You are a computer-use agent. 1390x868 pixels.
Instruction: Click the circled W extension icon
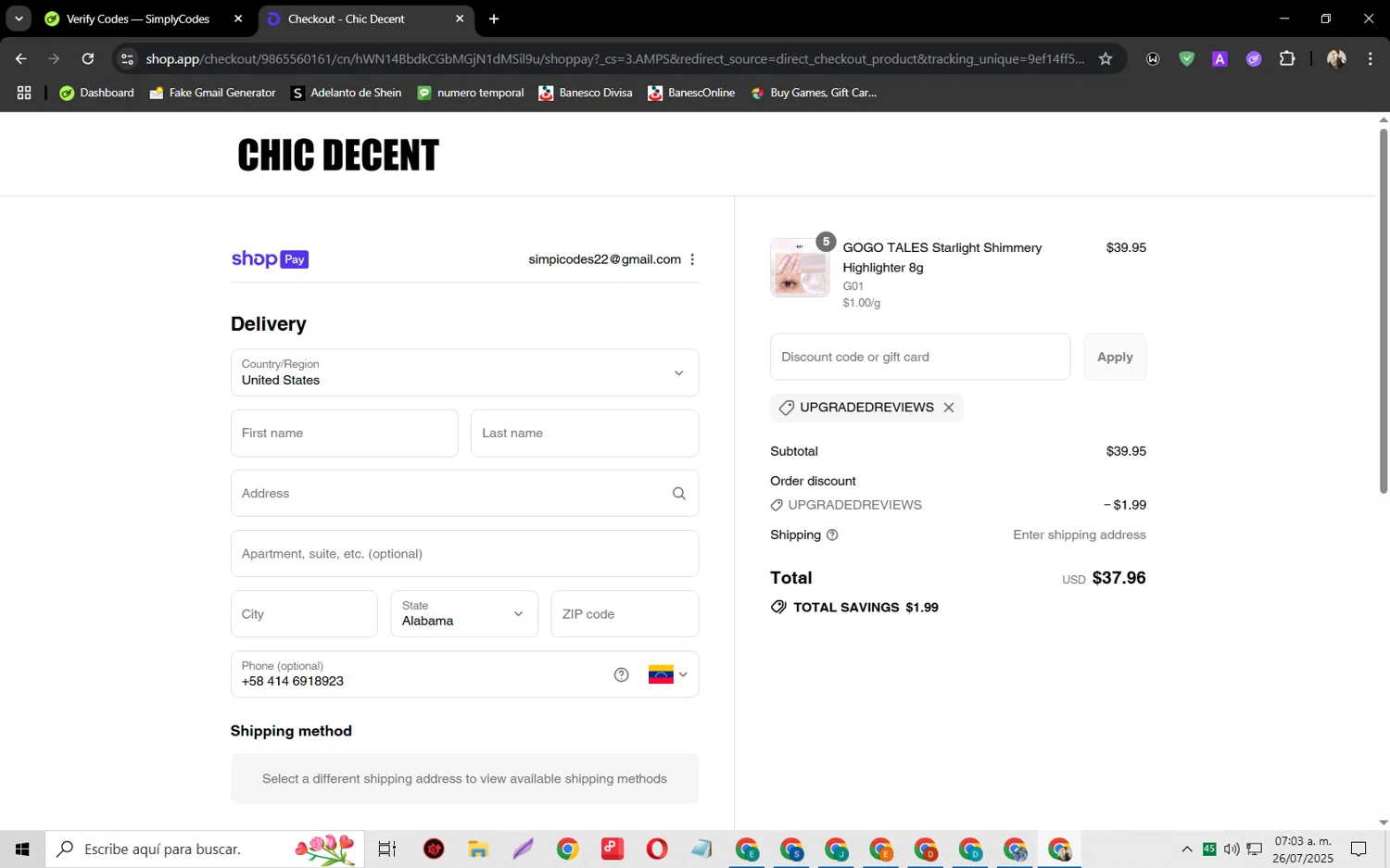(x=1153, y=58)
